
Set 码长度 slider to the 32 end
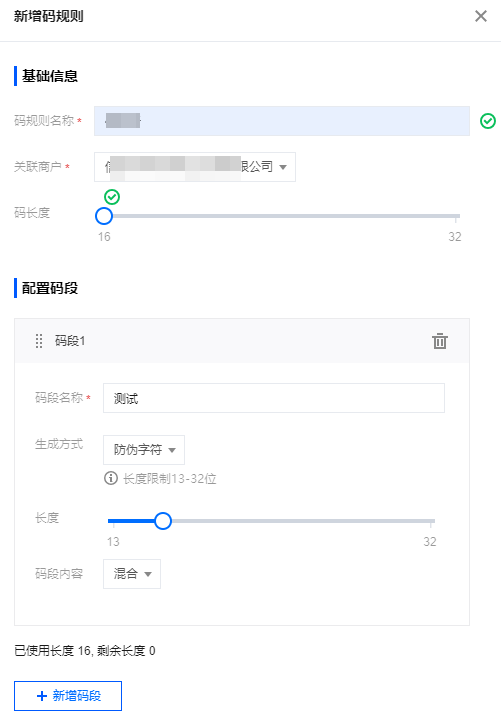pos(457,216)
